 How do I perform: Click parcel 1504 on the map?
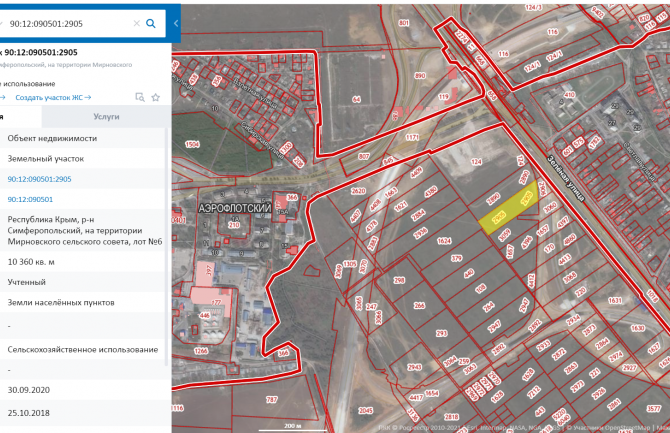[192, 144]
